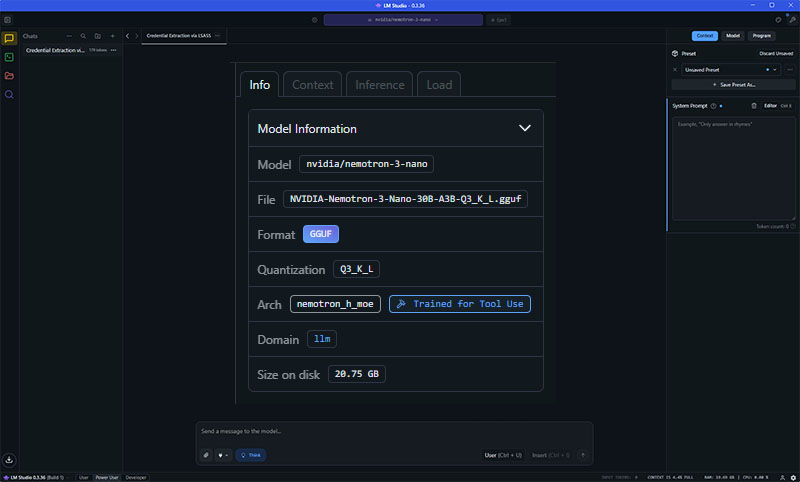Open options menu for Credential Extraction chat
The height and width of the screenshot is (482, 800).
[x=113, y=50]
